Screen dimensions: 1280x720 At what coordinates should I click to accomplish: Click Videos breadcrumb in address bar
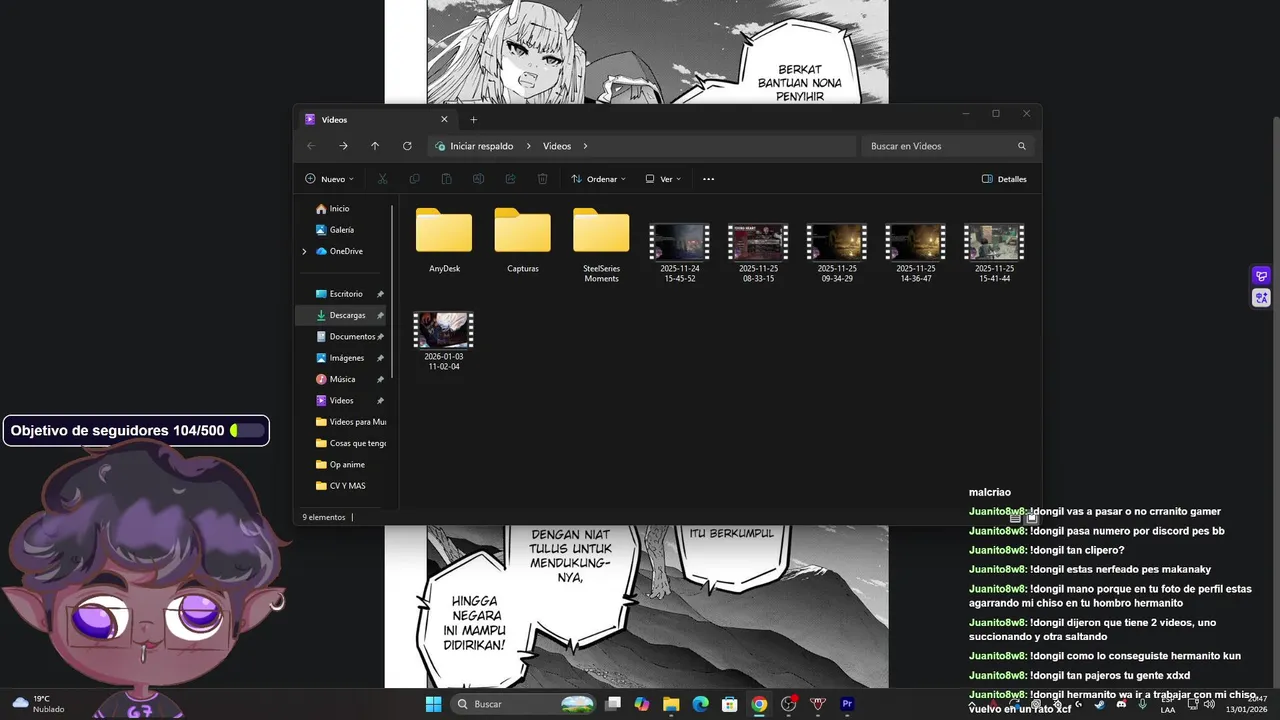point(557,146)
